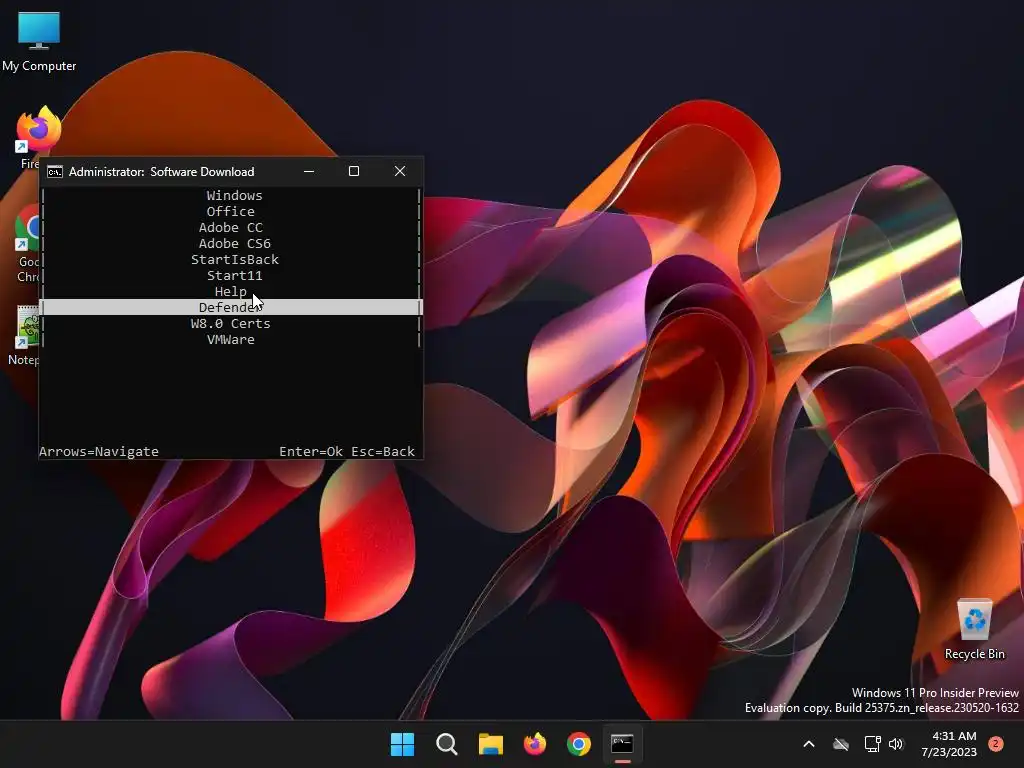Select the Start11 menu entry
The height and width of the screenshot is (768, 1024).
(231, 276)
